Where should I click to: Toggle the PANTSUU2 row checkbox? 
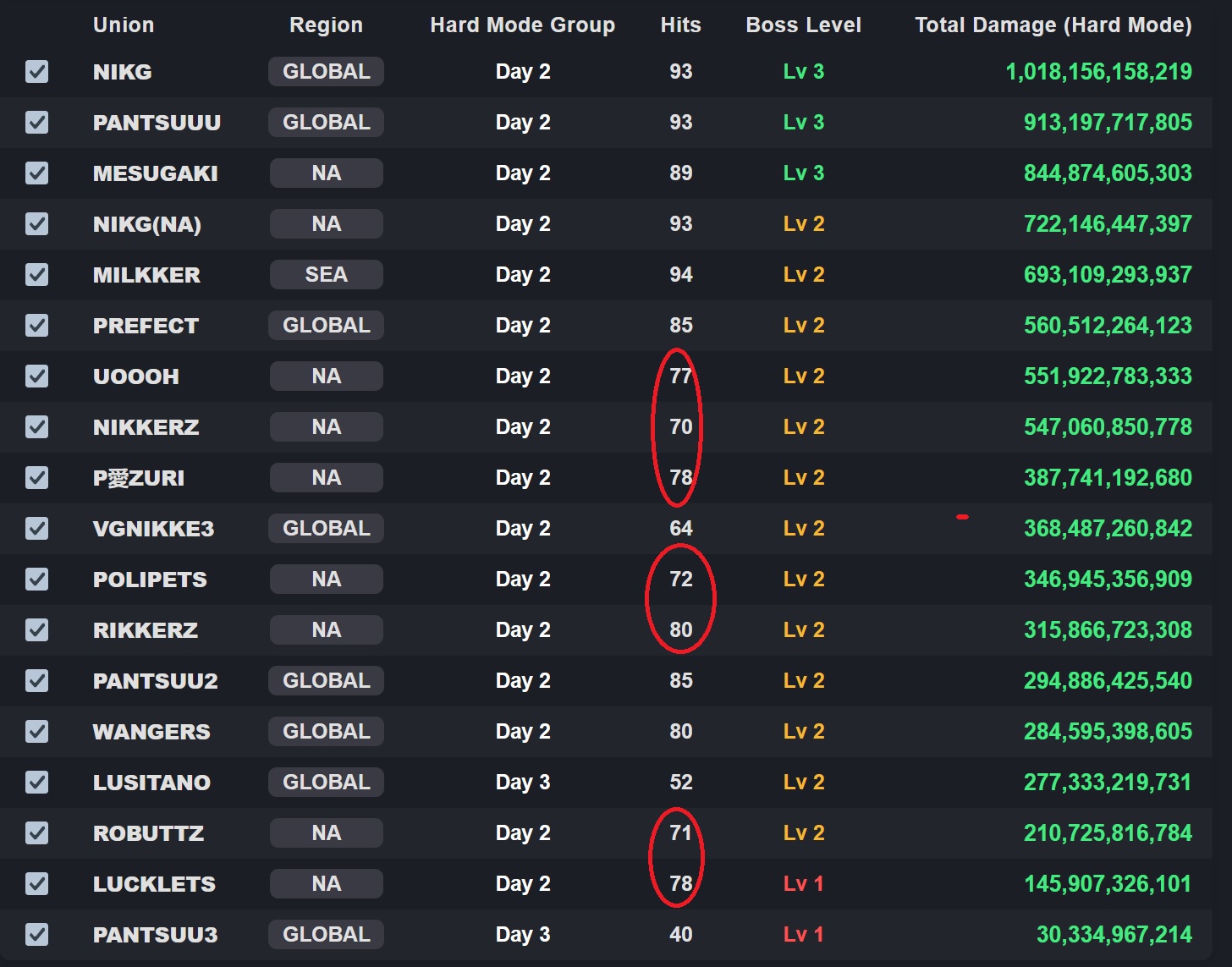pyautogui.click(x=36, y=681)
